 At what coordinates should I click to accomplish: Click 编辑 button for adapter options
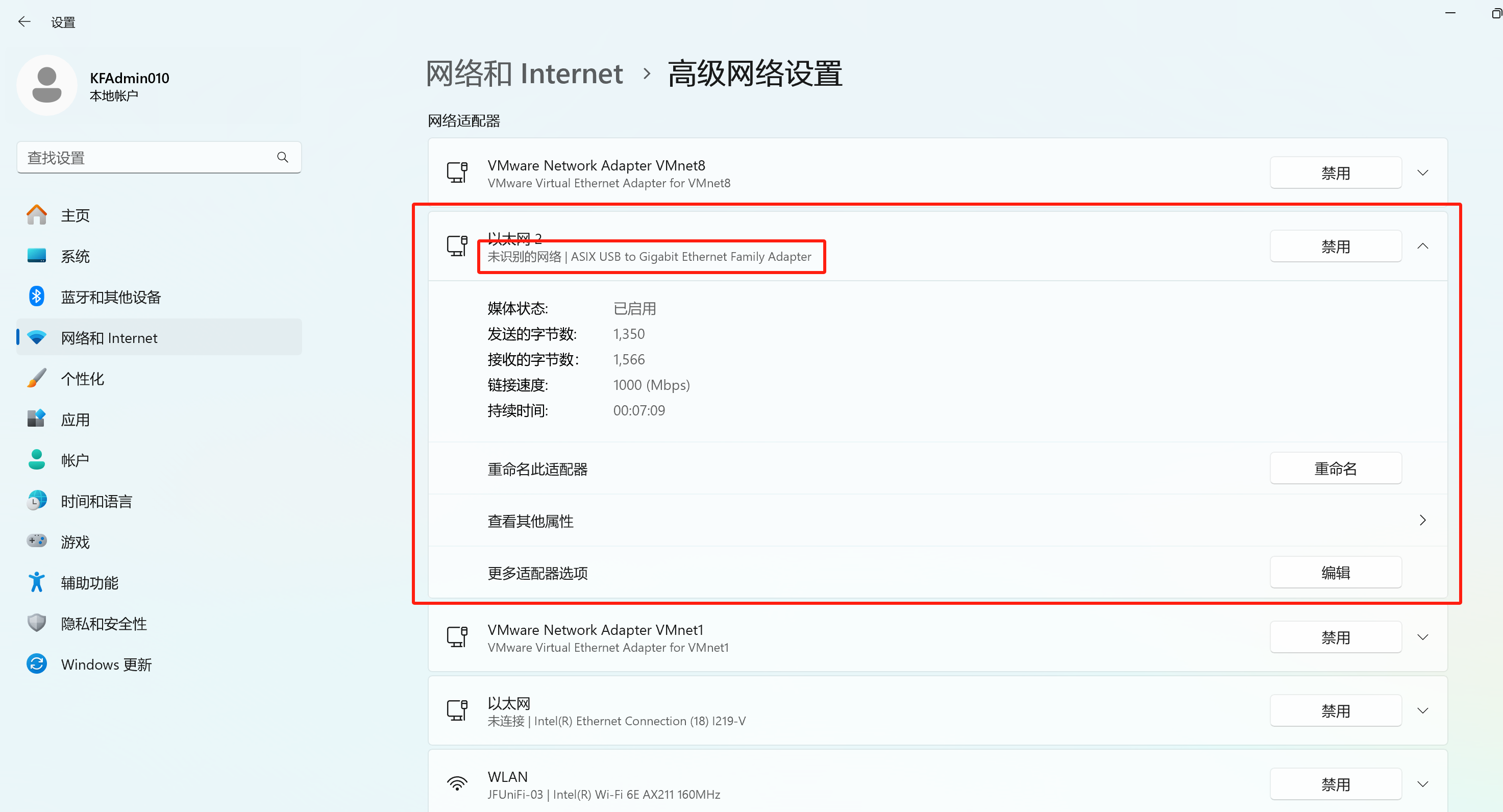pos(1335,572)
